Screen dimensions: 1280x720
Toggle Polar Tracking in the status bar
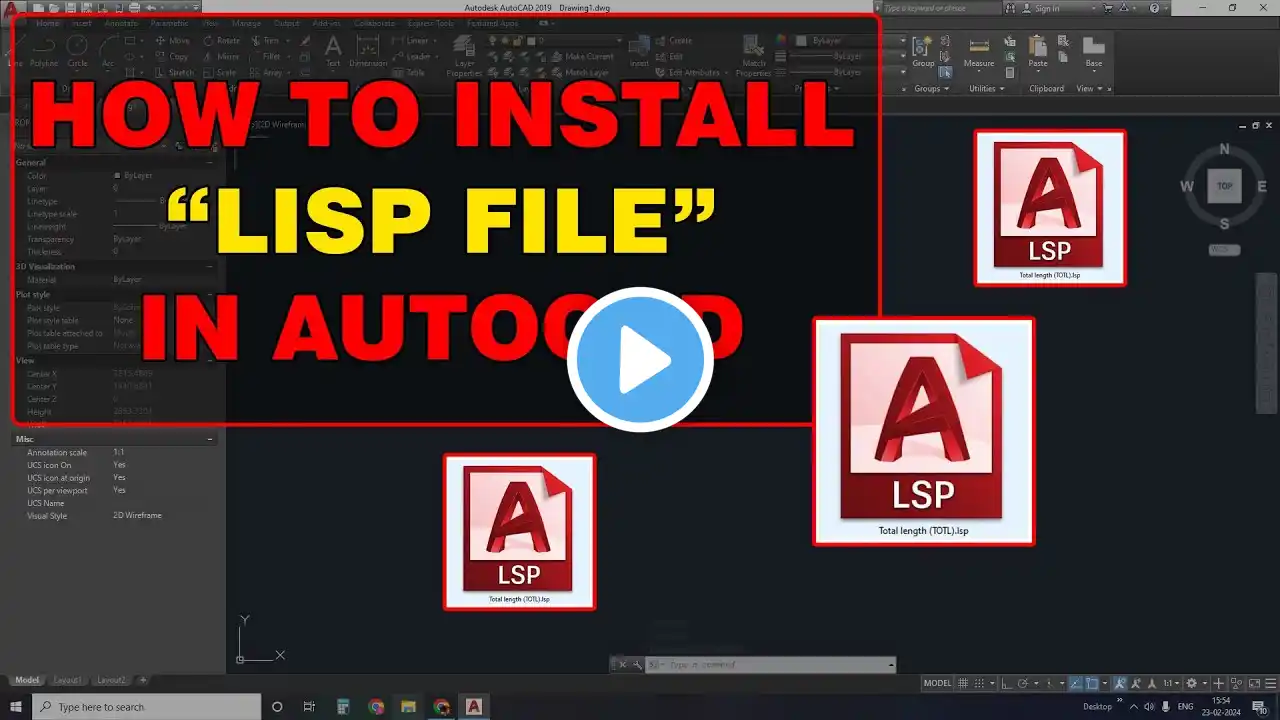pyautogui.click(x=1022, y=683)
